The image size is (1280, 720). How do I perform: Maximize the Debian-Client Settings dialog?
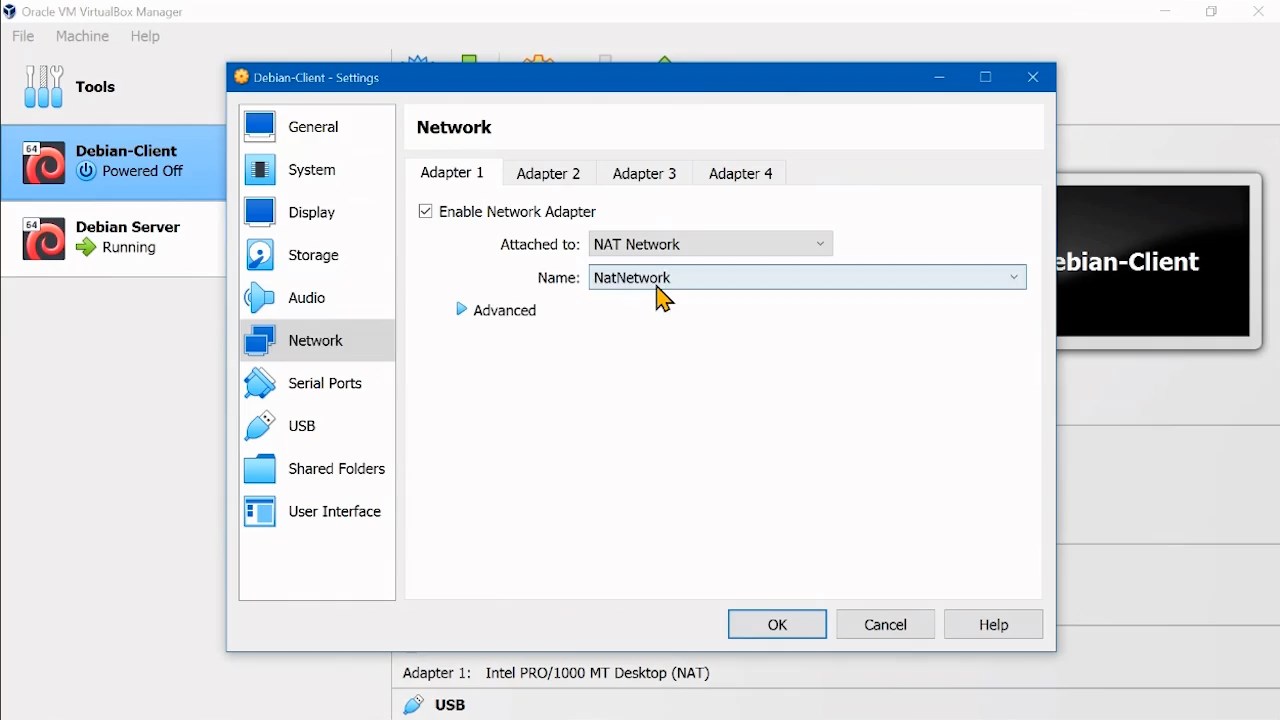[x=986, y=77]
